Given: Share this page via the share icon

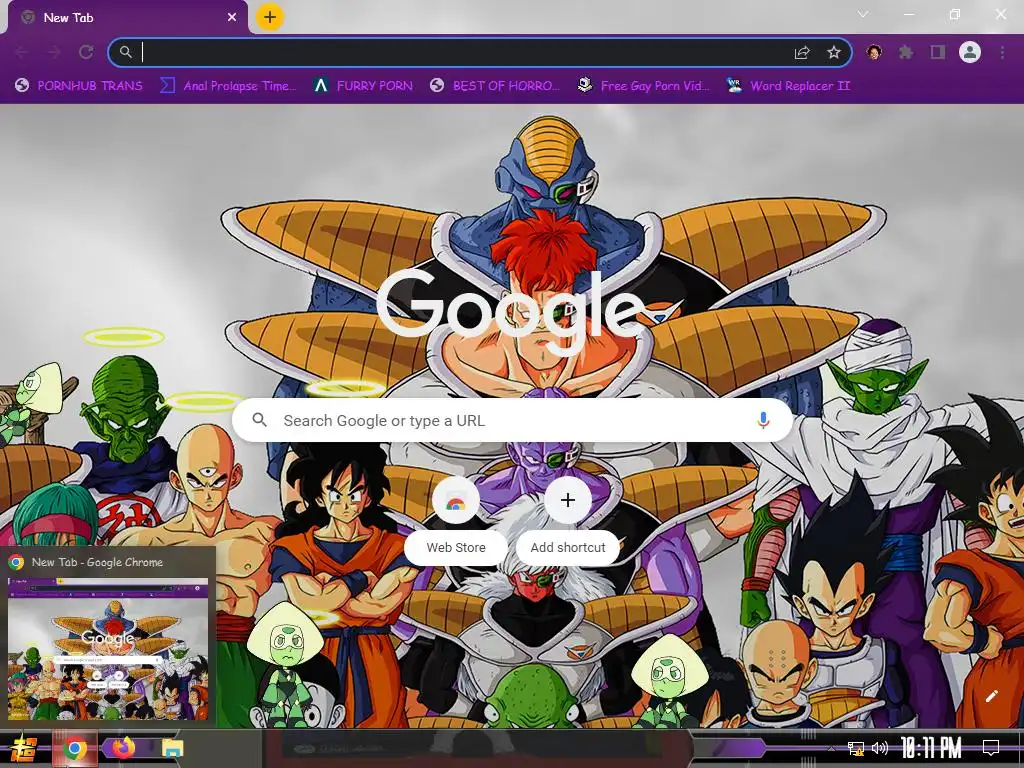Looking at the screenshot, I should (x=802, y=52).
